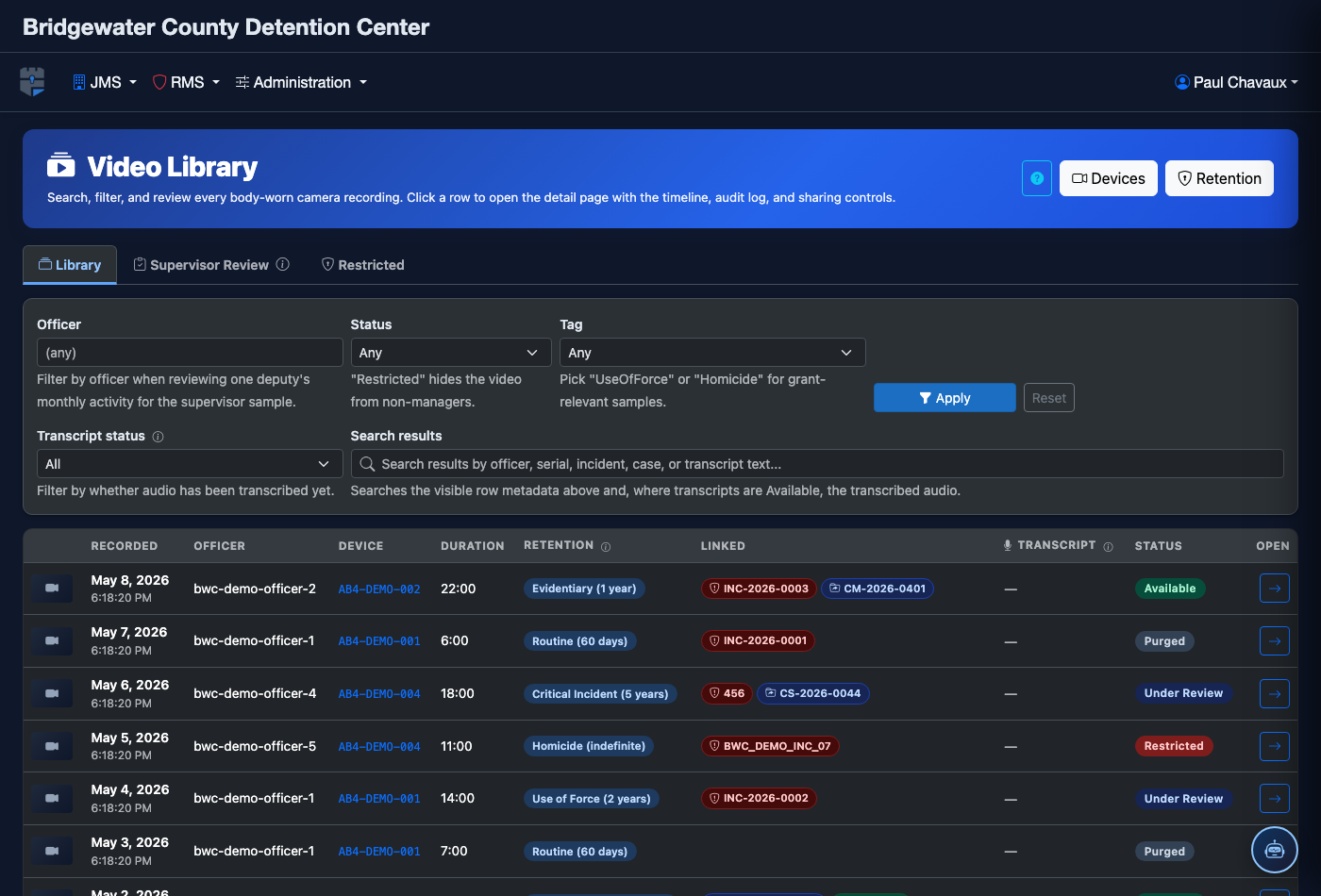Open the May 8, 2026 recording arrow

tap(1275, 589)
